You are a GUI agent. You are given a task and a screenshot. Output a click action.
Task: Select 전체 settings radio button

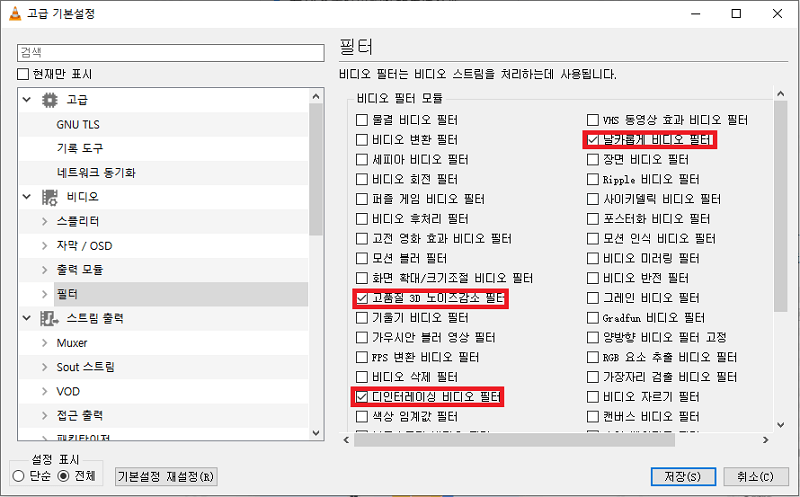tap(63, 476)
